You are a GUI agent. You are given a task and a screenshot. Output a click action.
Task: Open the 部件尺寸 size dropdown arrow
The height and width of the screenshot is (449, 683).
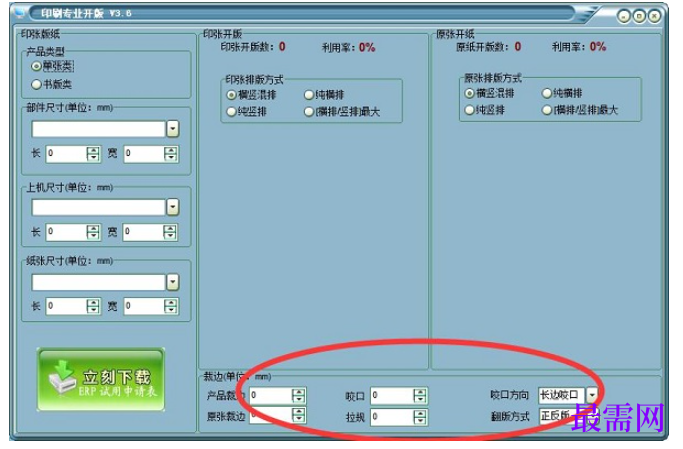click(x=173, y=129)
